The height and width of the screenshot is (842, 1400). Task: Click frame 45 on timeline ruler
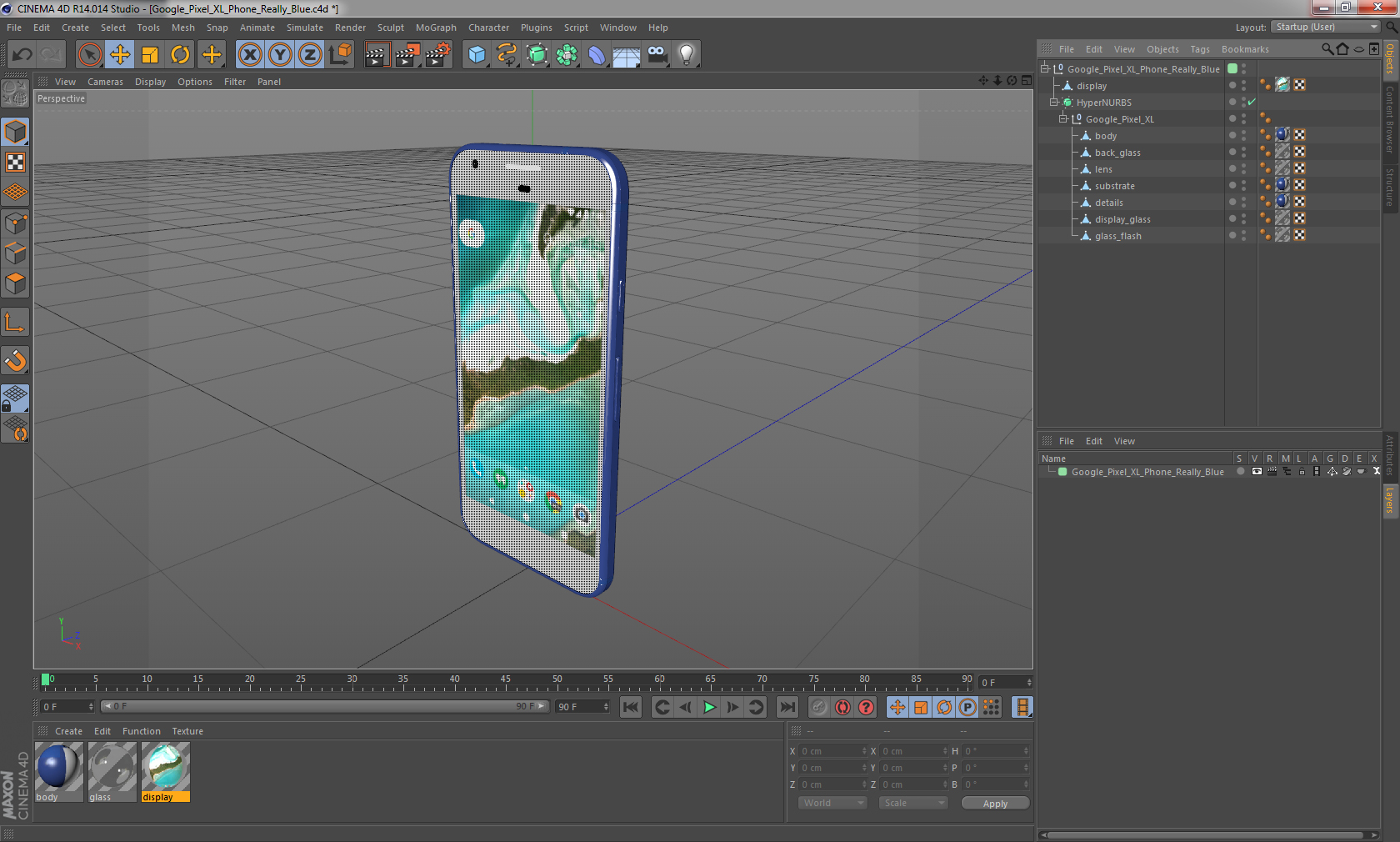506,680
